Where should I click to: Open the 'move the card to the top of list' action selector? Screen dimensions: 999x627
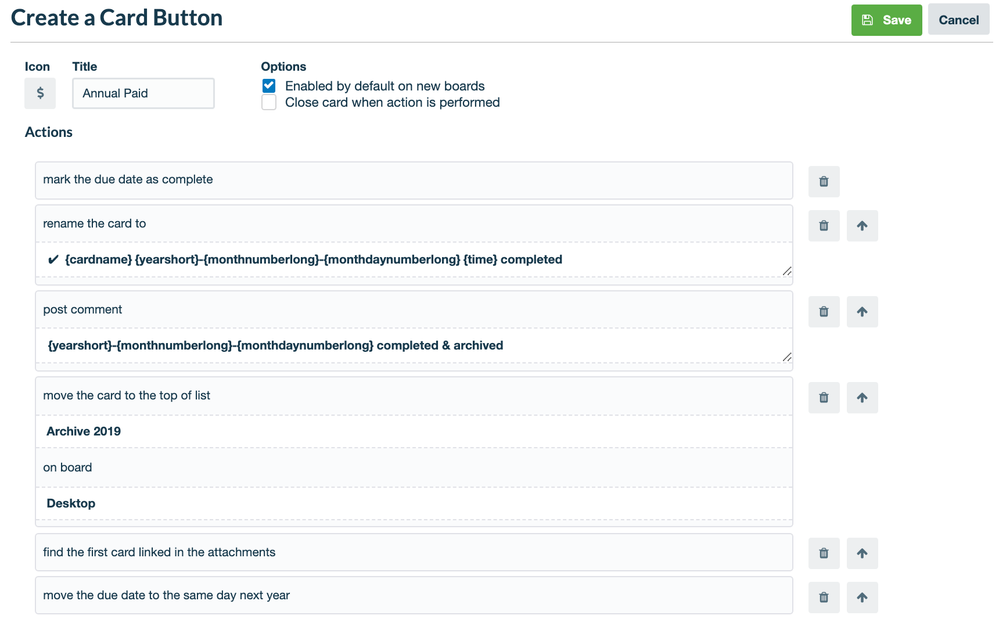point(413,395)
